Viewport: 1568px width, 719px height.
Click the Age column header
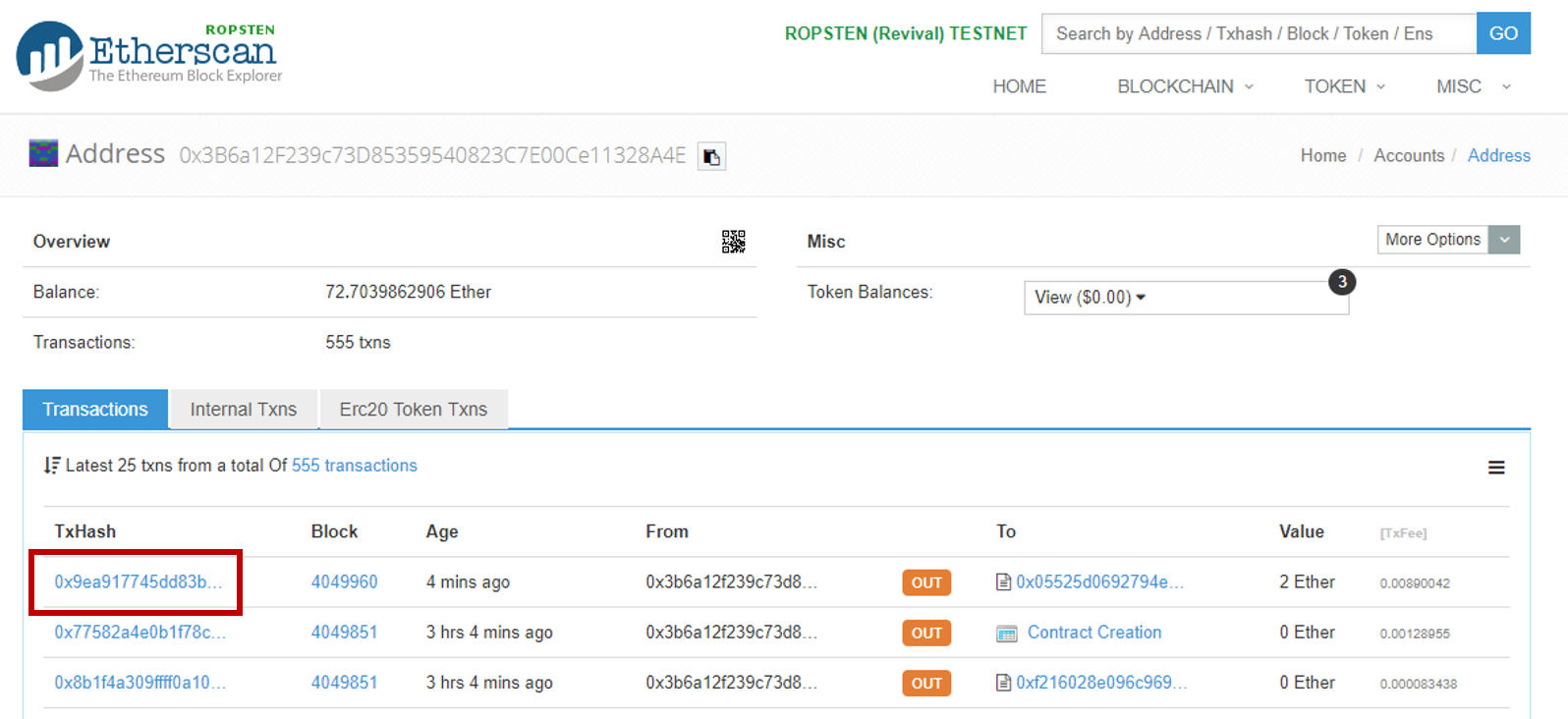coord(442,531)
